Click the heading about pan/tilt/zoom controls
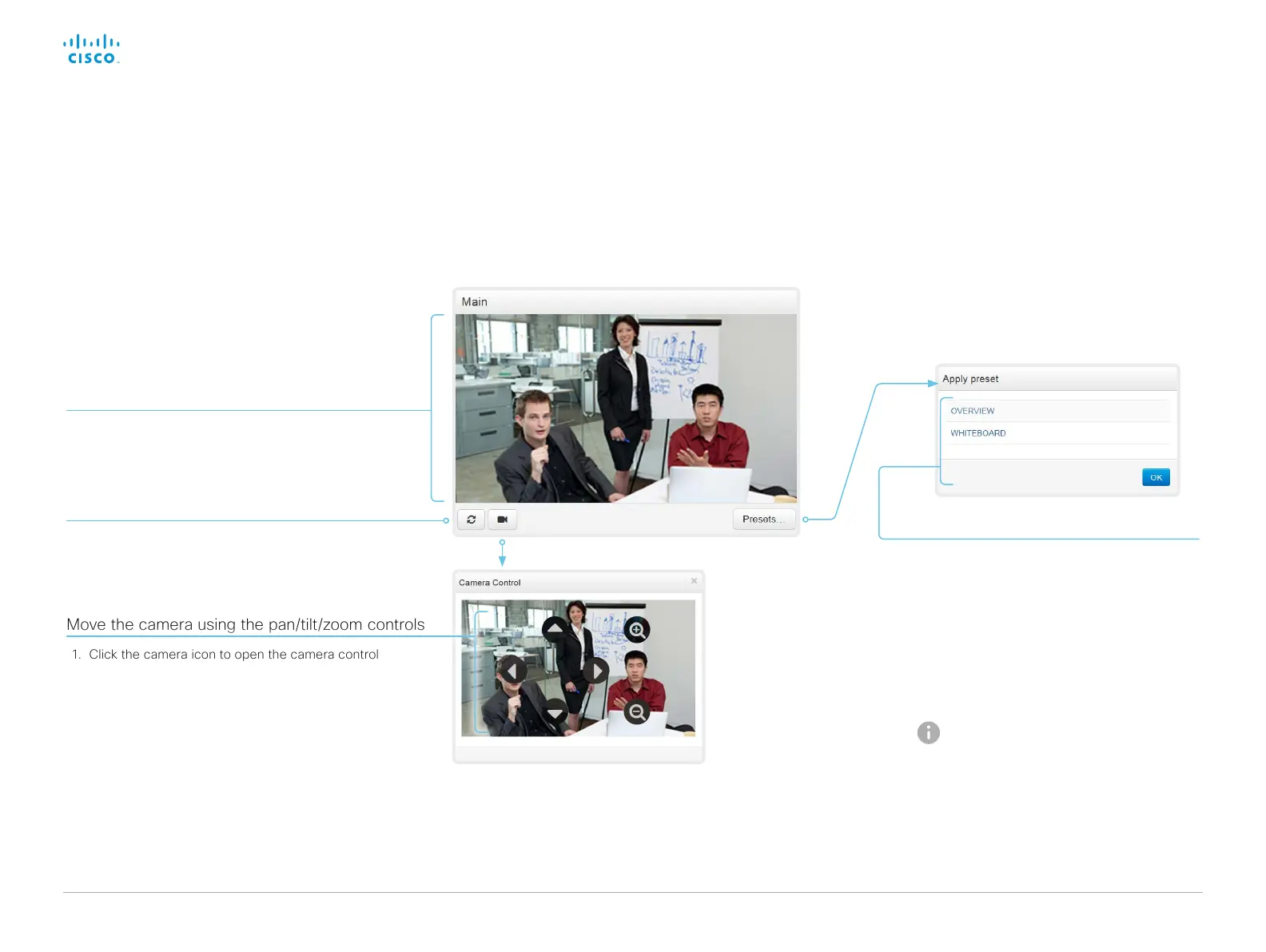 point(245,624)
